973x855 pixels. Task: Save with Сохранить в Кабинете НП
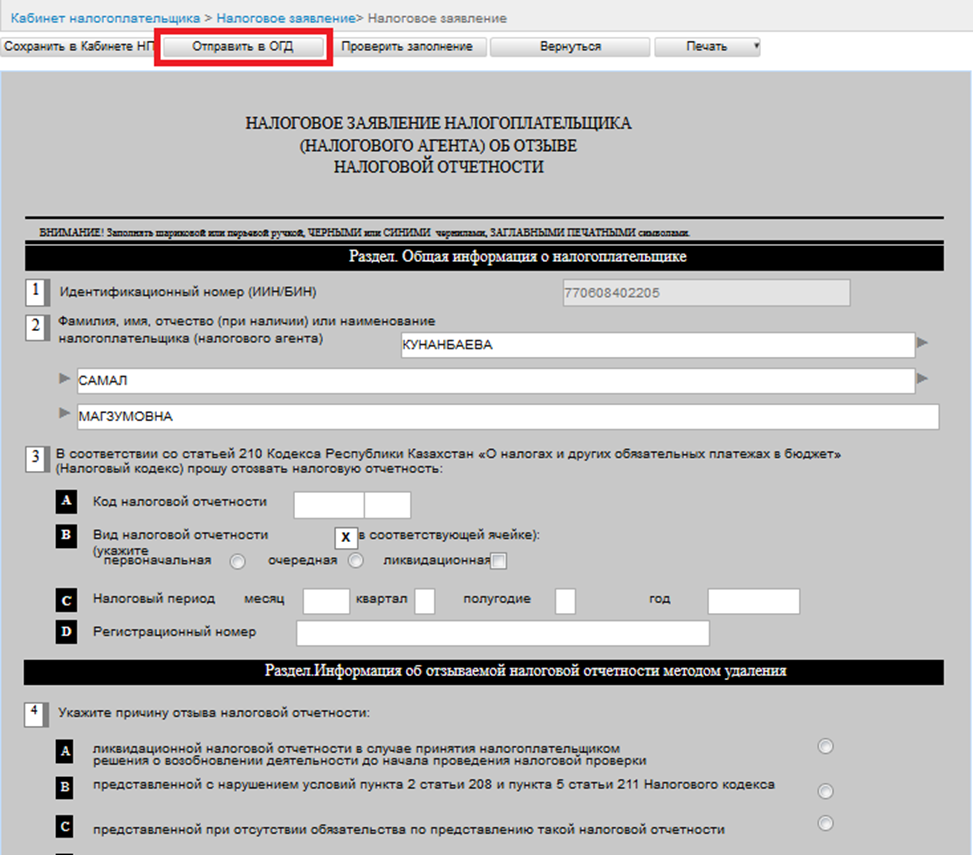pyautogui.click(x=77, y=47)
